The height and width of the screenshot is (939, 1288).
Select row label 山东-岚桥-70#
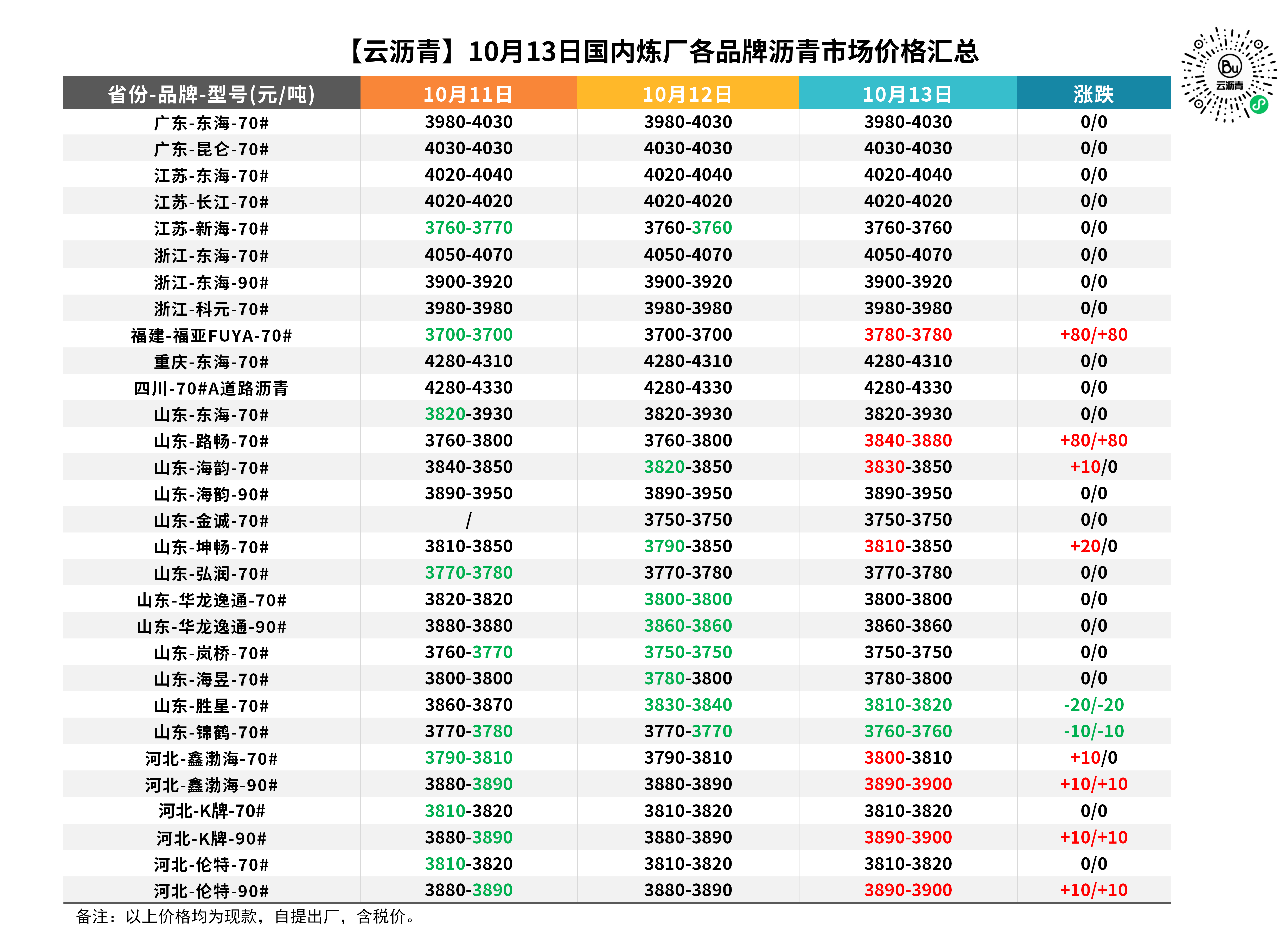211,653
